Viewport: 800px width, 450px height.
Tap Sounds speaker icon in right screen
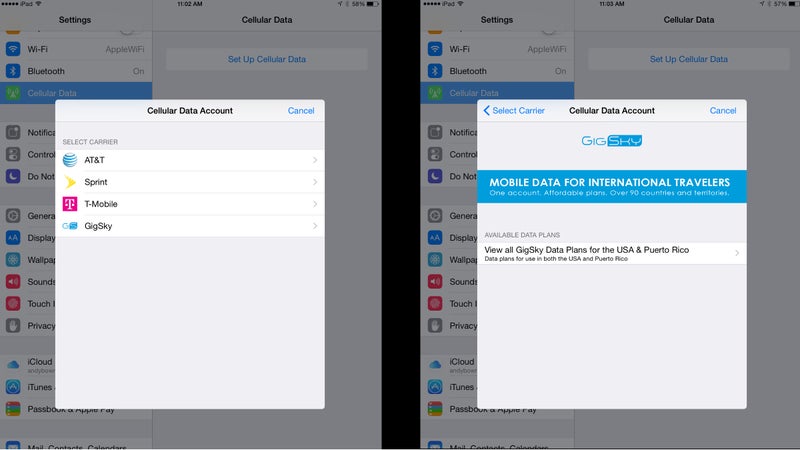435,282
